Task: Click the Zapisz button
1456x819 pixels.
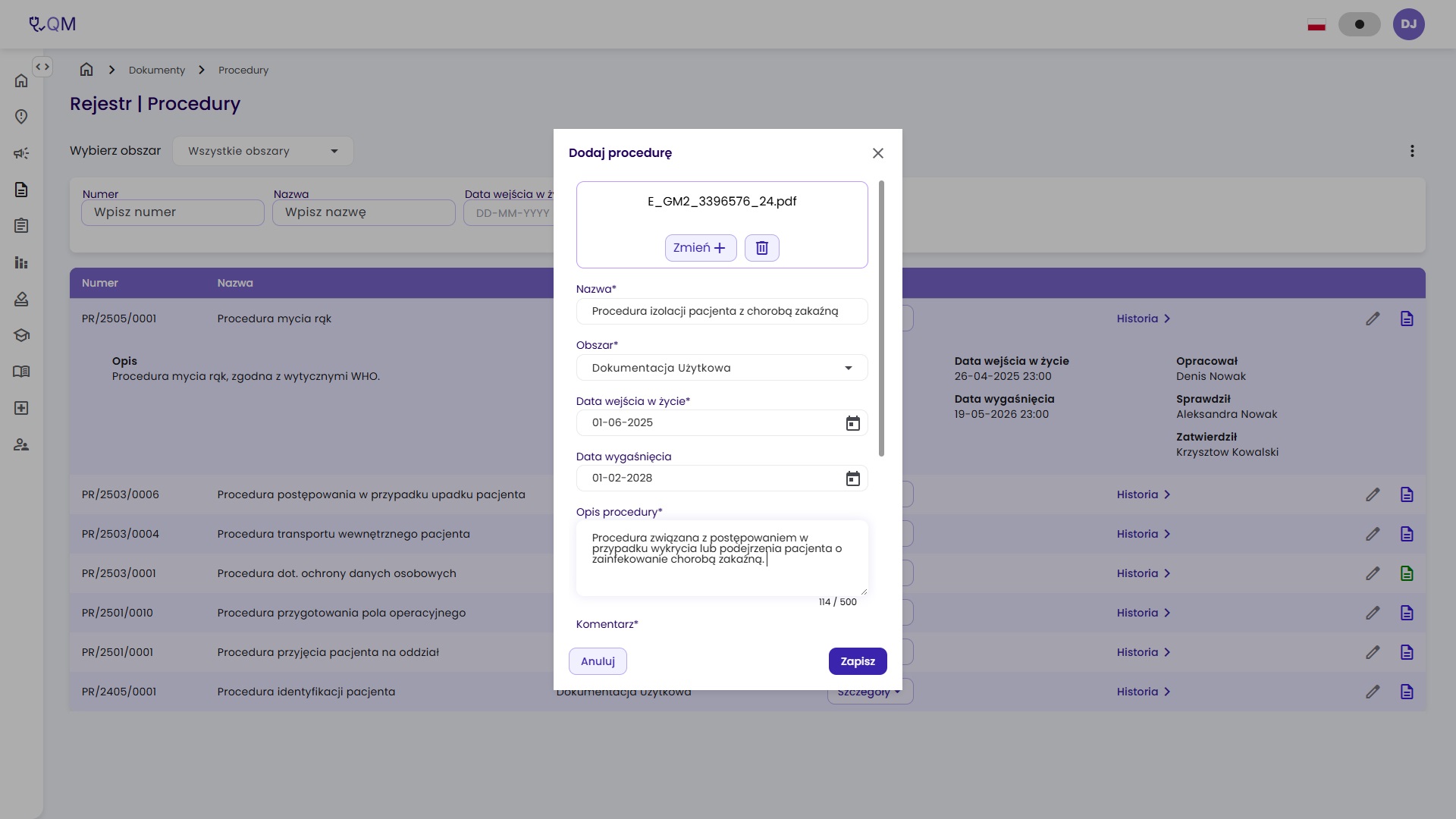Action: pyautogui.click(x=858, y=661)
